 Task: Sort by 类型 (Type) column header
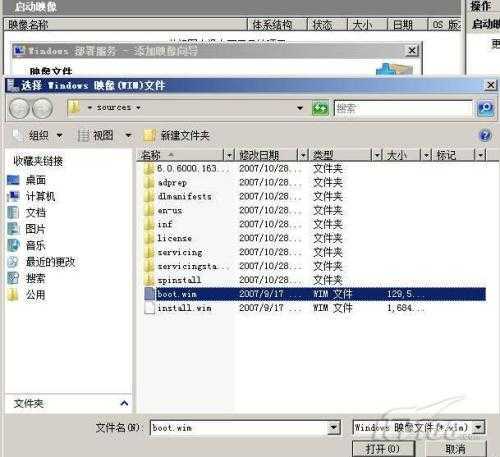point(342,155)
